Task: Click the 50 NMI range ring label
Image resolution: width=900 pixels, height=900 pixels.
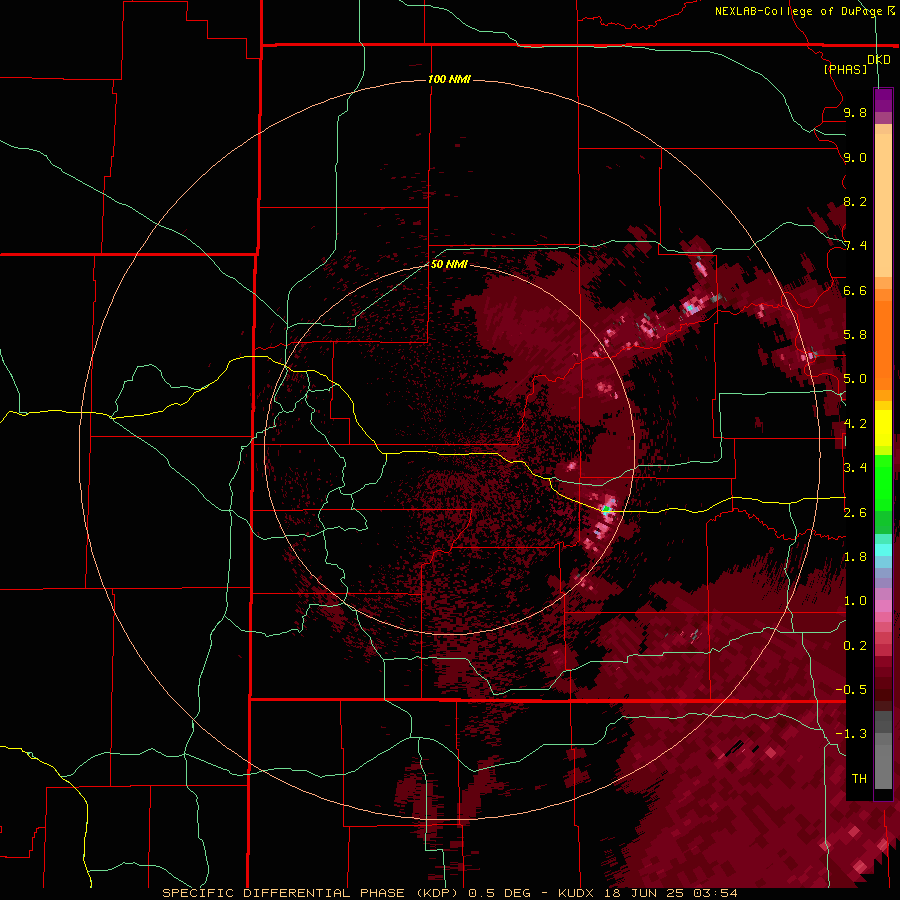Action: [x=449, y=264]
